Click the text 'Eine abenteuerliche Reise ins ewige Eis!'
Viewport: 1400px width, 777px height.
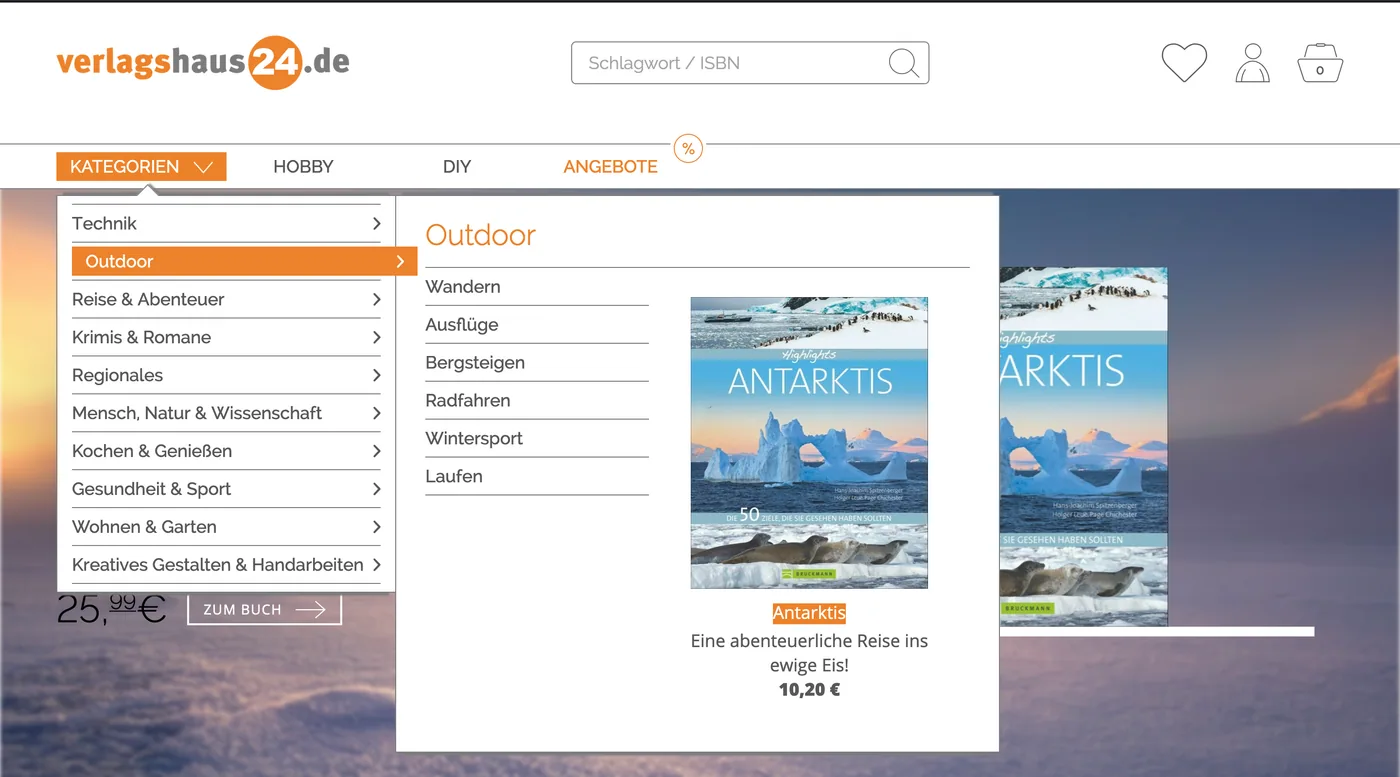coord(809,653)
